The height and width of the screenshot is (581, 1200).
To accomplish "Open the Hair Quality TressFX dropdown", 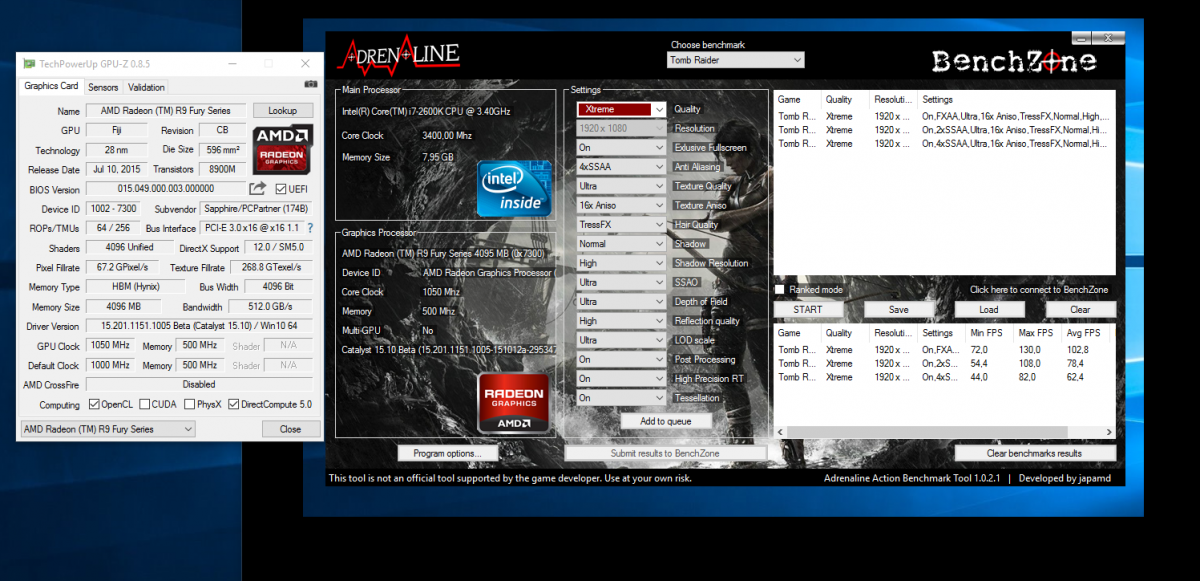I will 621,225.
